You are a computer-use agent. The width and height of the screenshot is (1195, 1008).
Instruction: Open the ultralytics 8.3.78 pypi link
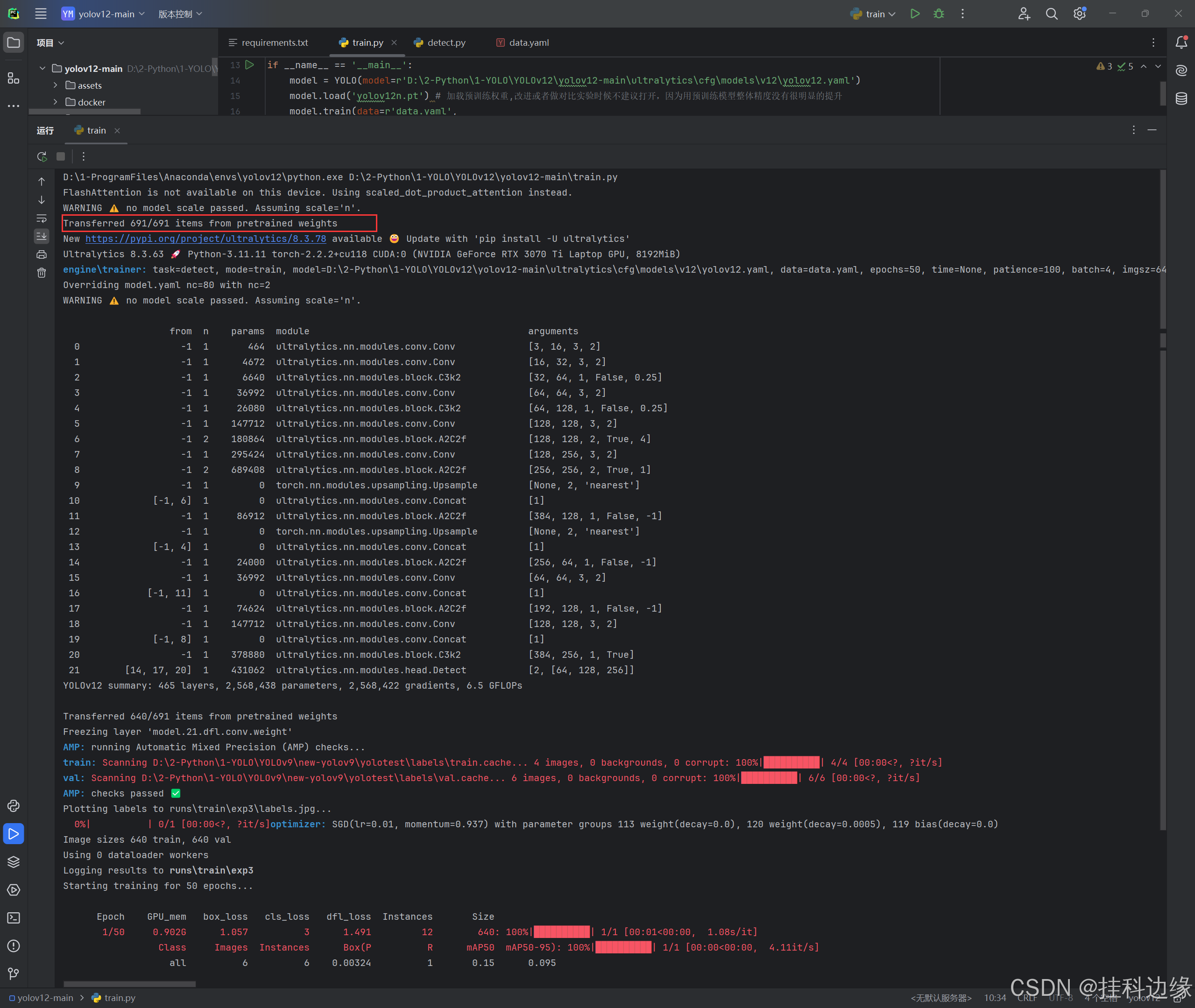[206, 239]
